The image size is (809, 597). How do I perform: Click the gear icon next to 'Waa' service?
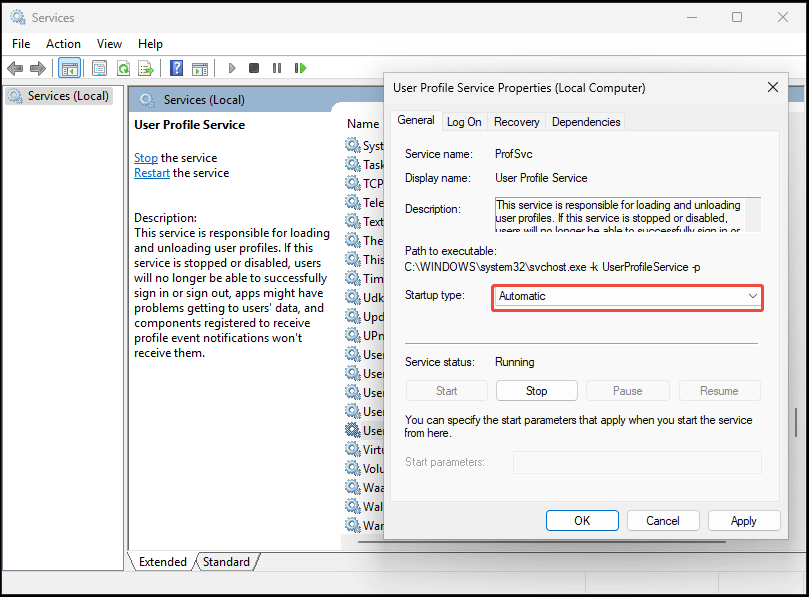coord(353,488)
